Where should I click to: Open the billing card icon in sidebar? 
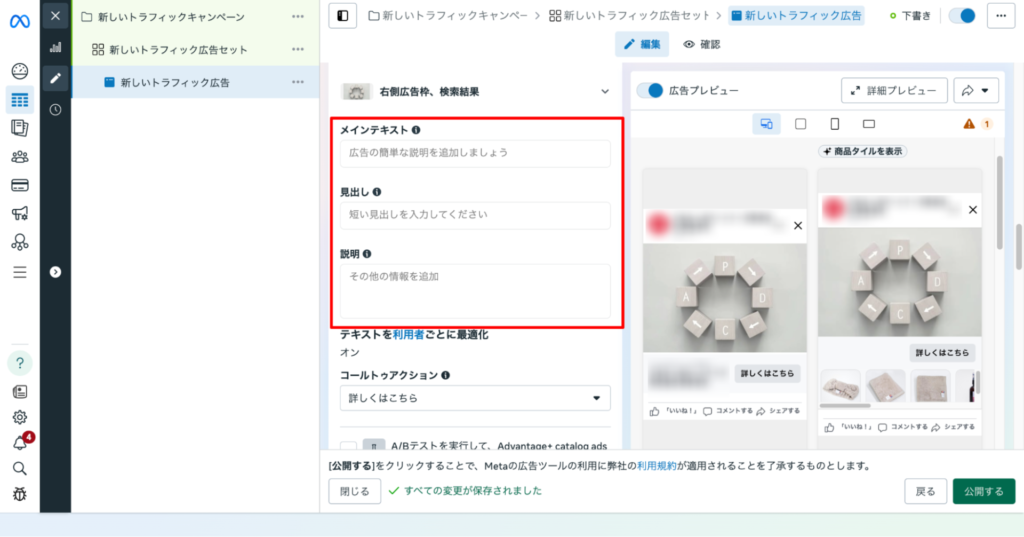tap(19, 185)
